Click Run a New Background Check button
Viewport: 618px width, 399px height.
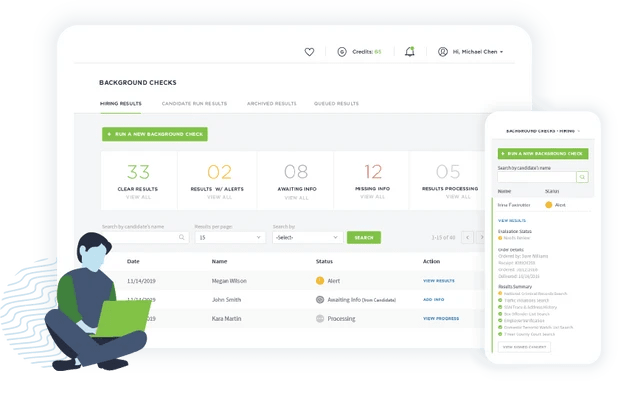point(155,134)
